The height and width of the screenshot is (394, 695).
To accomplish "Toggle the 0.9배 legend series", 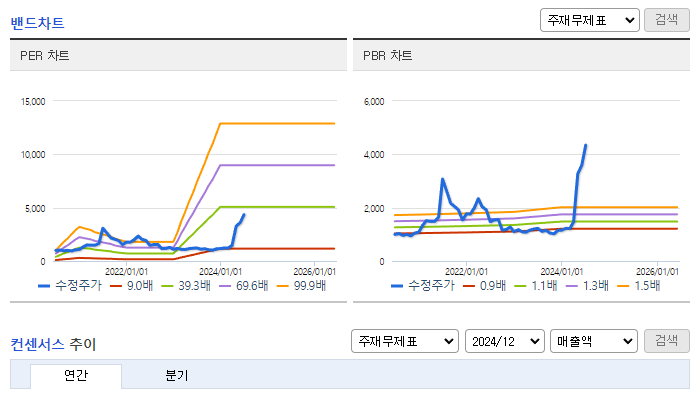I will (484, 286).
